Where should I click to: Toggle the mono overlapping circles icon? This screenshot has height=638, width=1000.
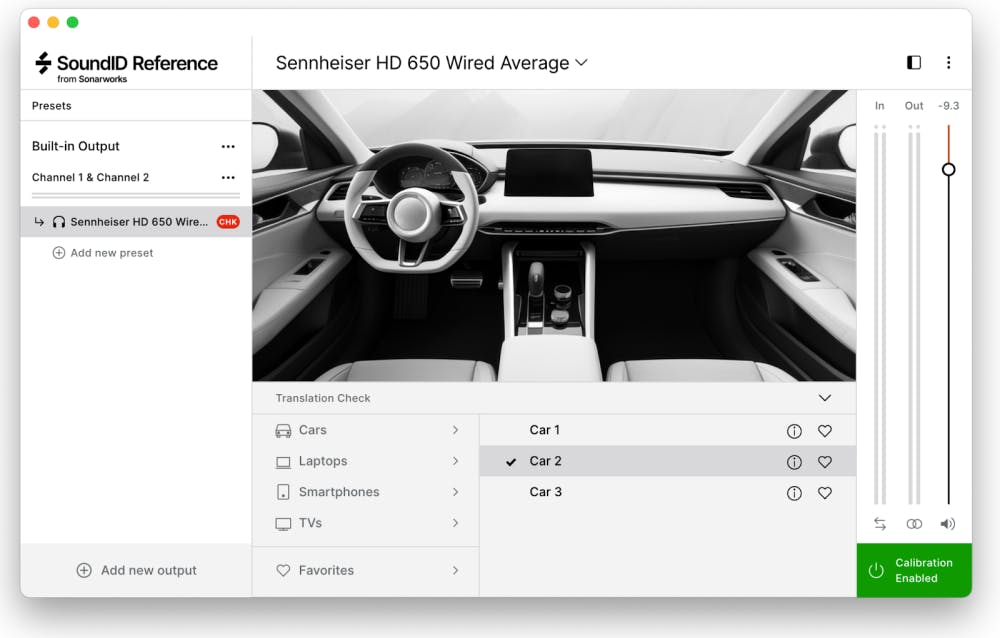[x=914, y=524]
